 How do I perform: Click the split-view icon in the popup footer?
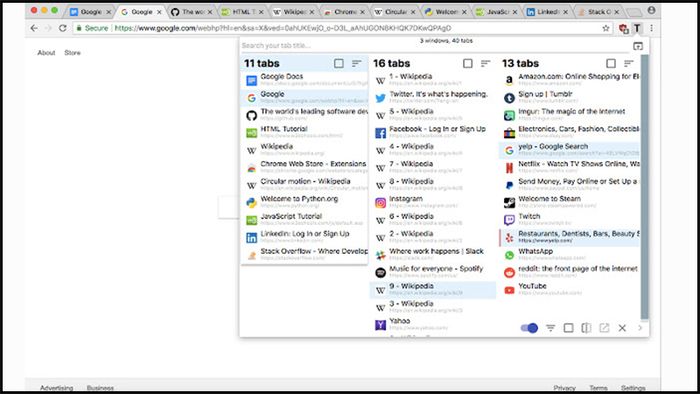point(586,328)
